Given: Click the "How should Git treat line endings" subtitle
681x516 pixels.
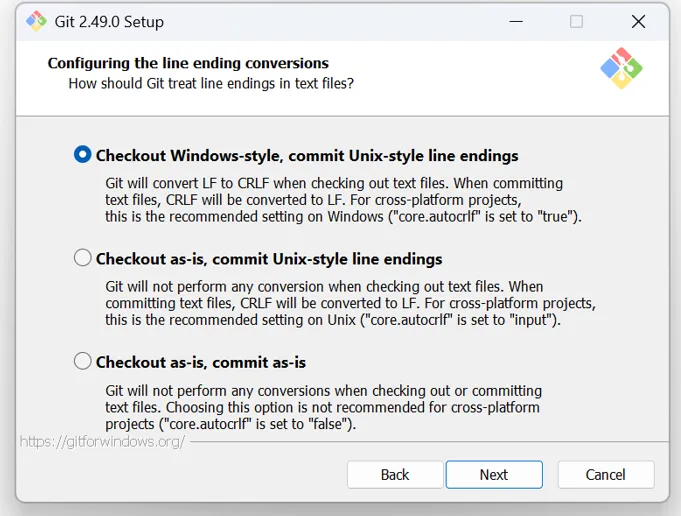Looking at the screenshot, I should click(x=210, y=83).
